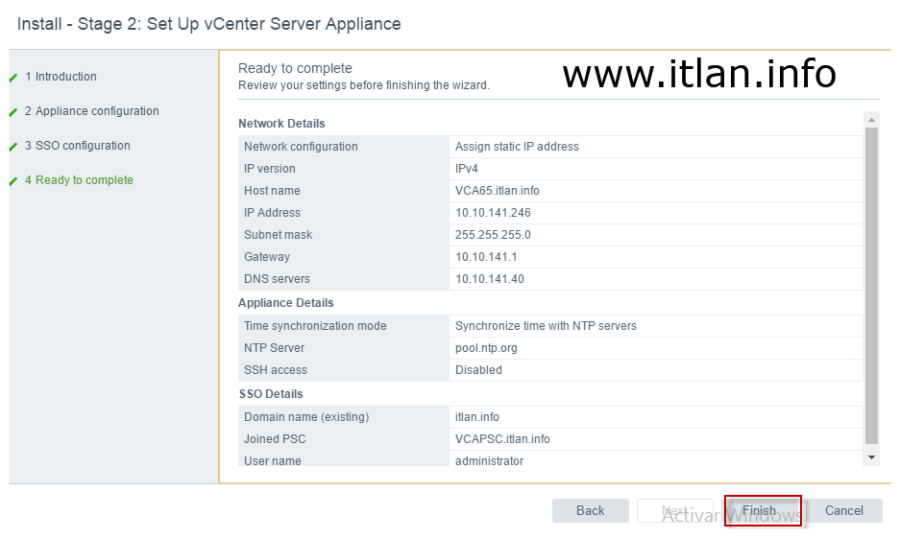Click the SSH access Disabled value
Screen dimensions: 900x538
[x=478, y=370]
